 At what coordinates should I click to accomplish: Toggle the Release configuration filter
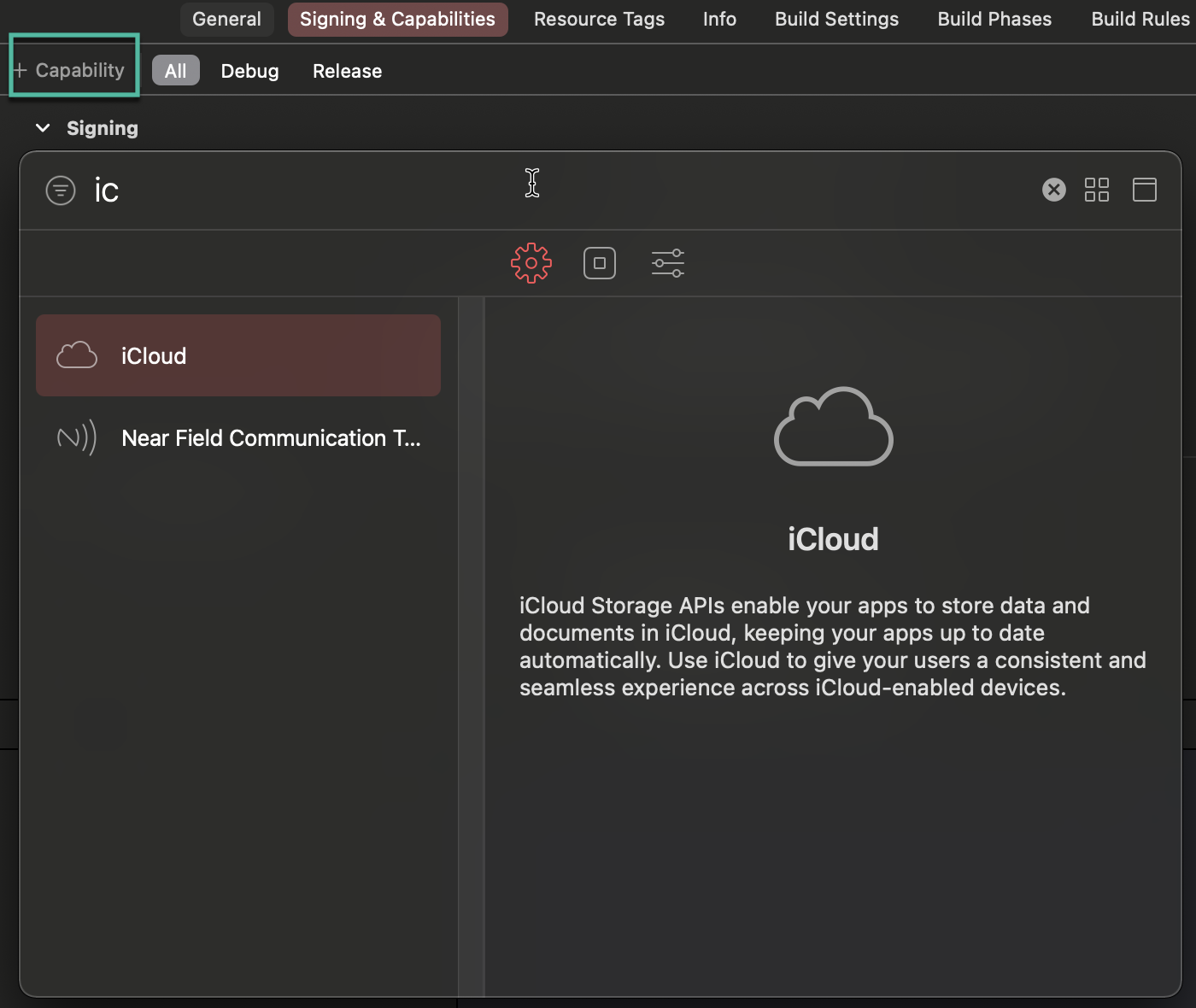346,70
